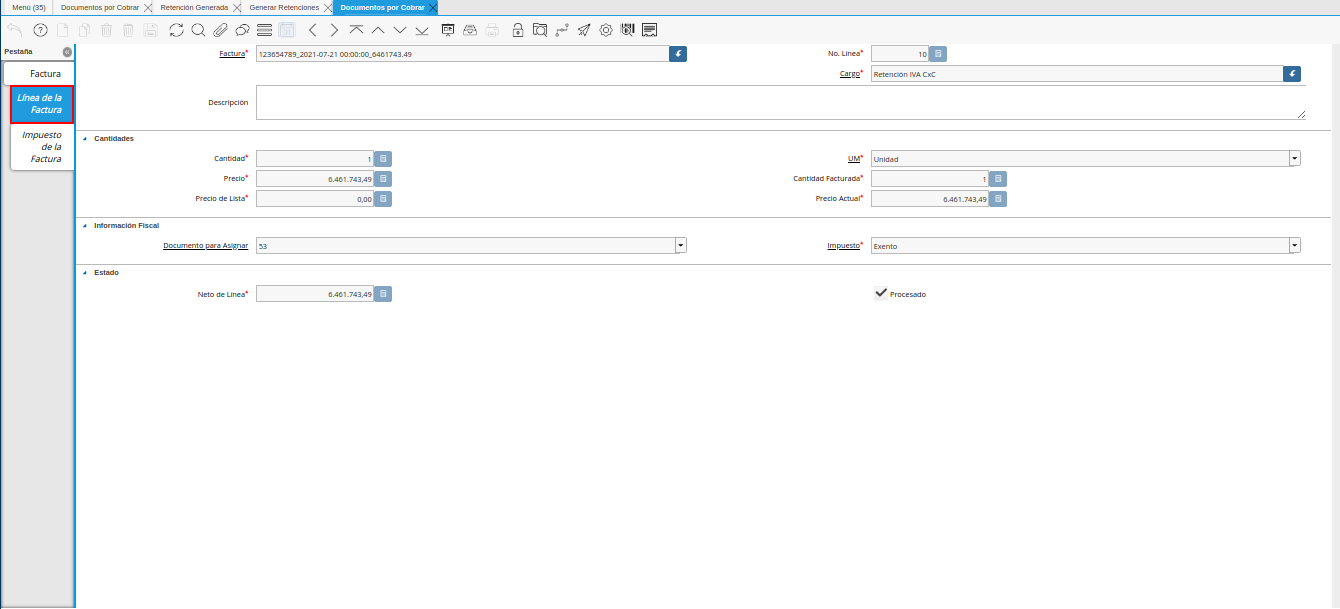The image size is (1340, 609).
Task: Open calculator for No. Línea field
Action: click(939, 54)
